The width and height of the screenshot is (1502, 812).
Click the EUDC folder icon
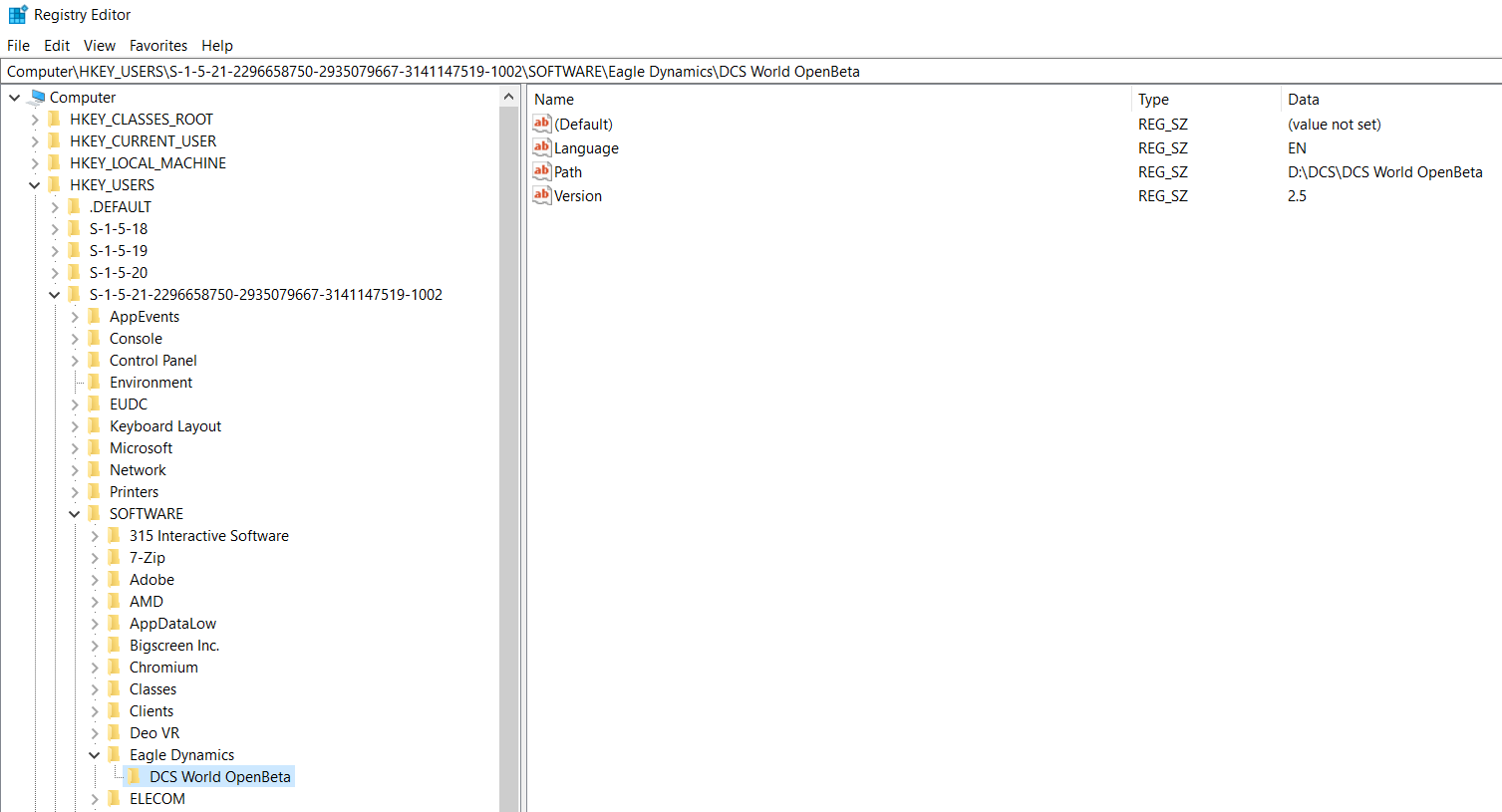[94, 404]
